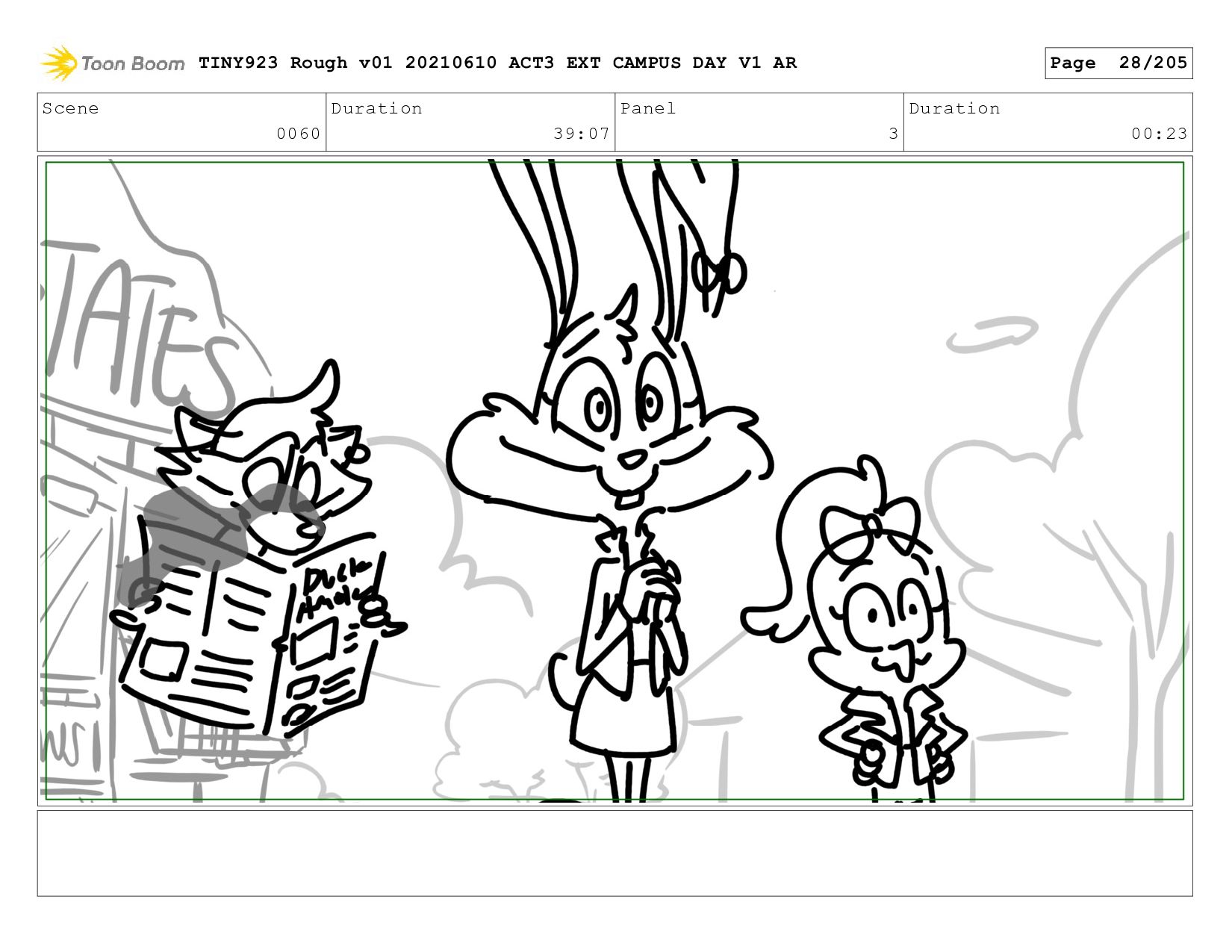
Task: Click the 'Panel' label
Action: [x=648, y=108]
